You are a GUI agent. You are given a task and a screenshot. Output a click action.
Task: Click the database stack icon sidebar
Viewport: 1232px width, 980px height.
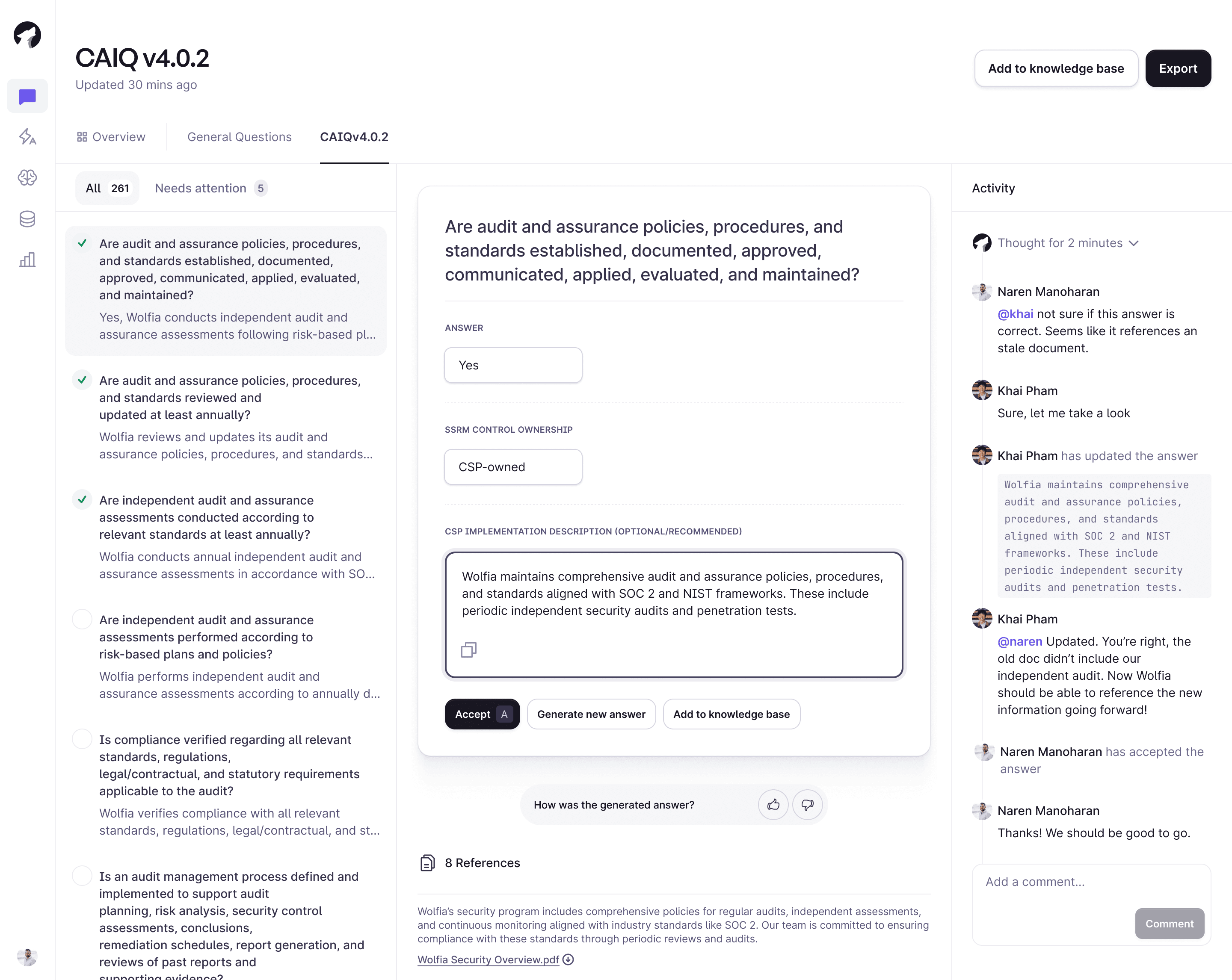[27, 219]
